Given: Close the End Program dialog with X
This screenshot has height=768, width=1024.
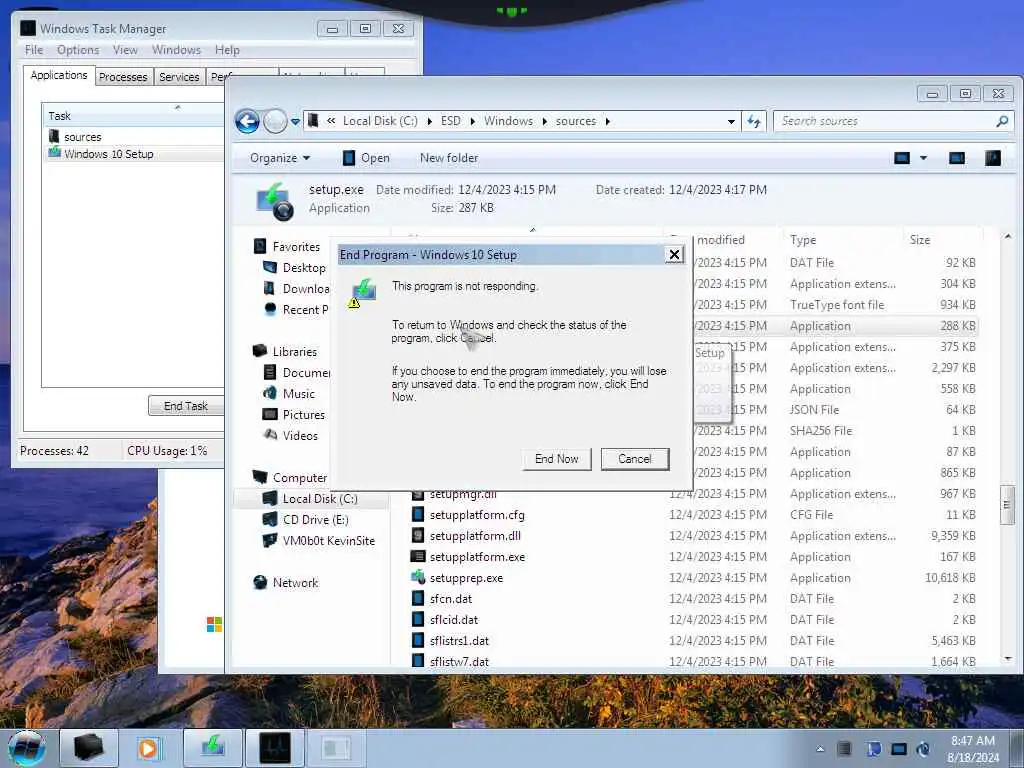Looking at the screenshot, I should 674,255.
